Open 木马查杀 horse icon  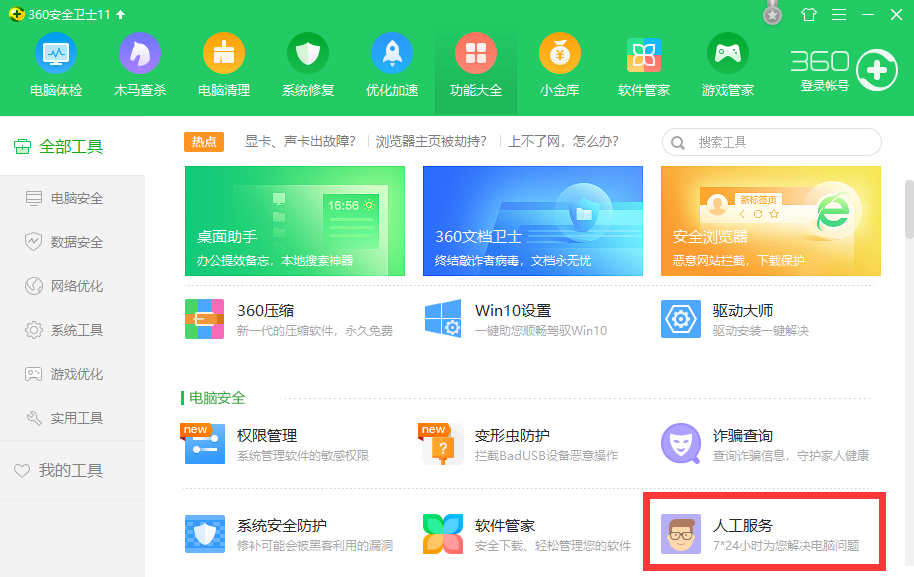[x=140, y=54]
